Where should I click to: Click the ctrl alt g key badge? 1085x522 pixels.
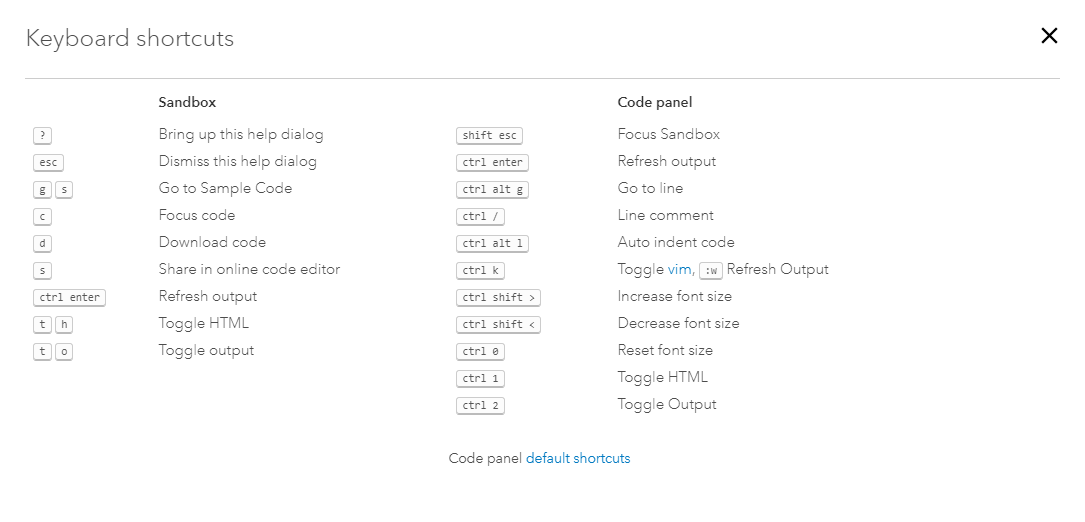[x=492, y=189]
